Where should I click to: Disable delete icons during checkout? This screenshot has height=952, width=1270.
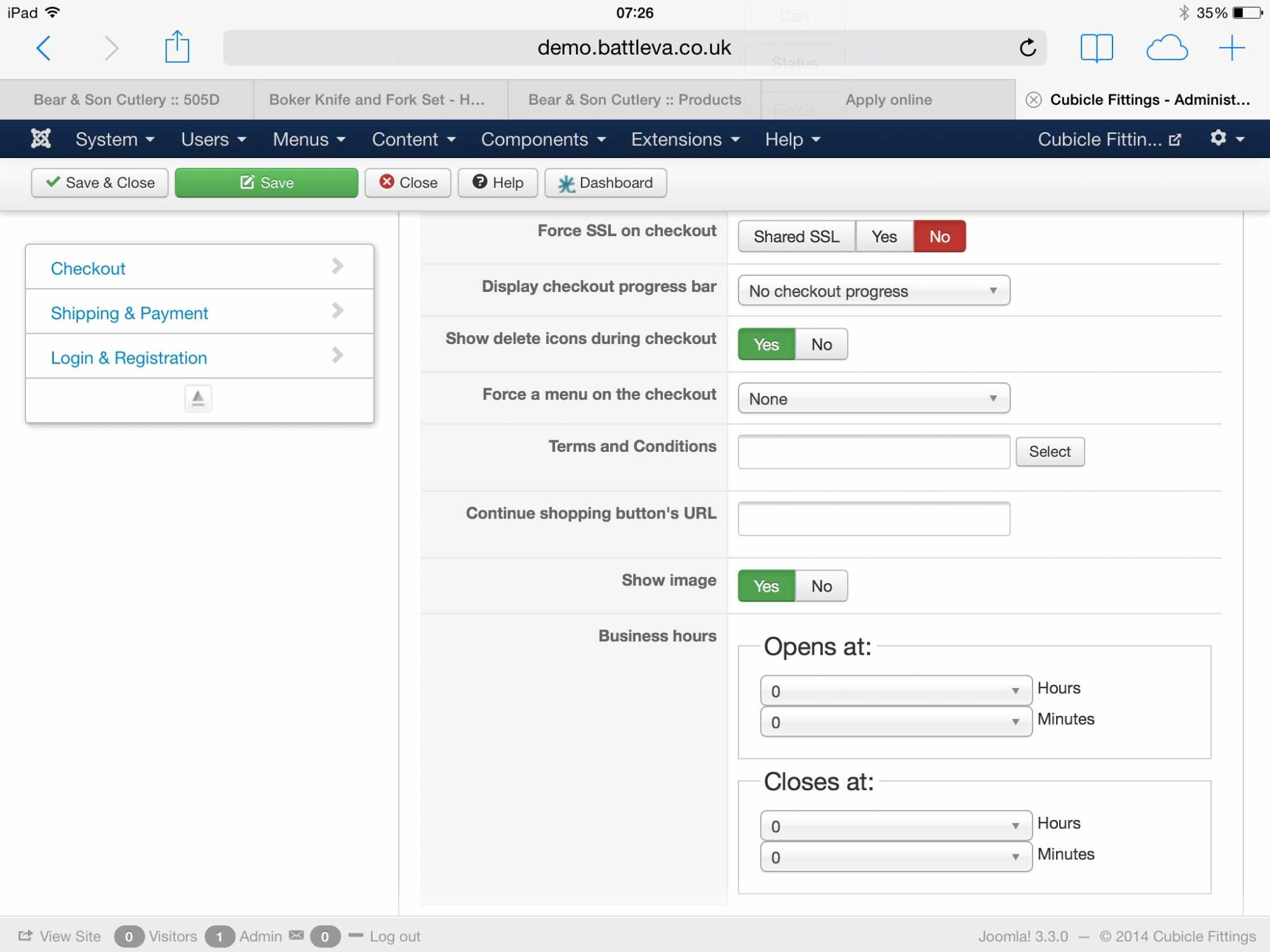click(x=821, y=345)
